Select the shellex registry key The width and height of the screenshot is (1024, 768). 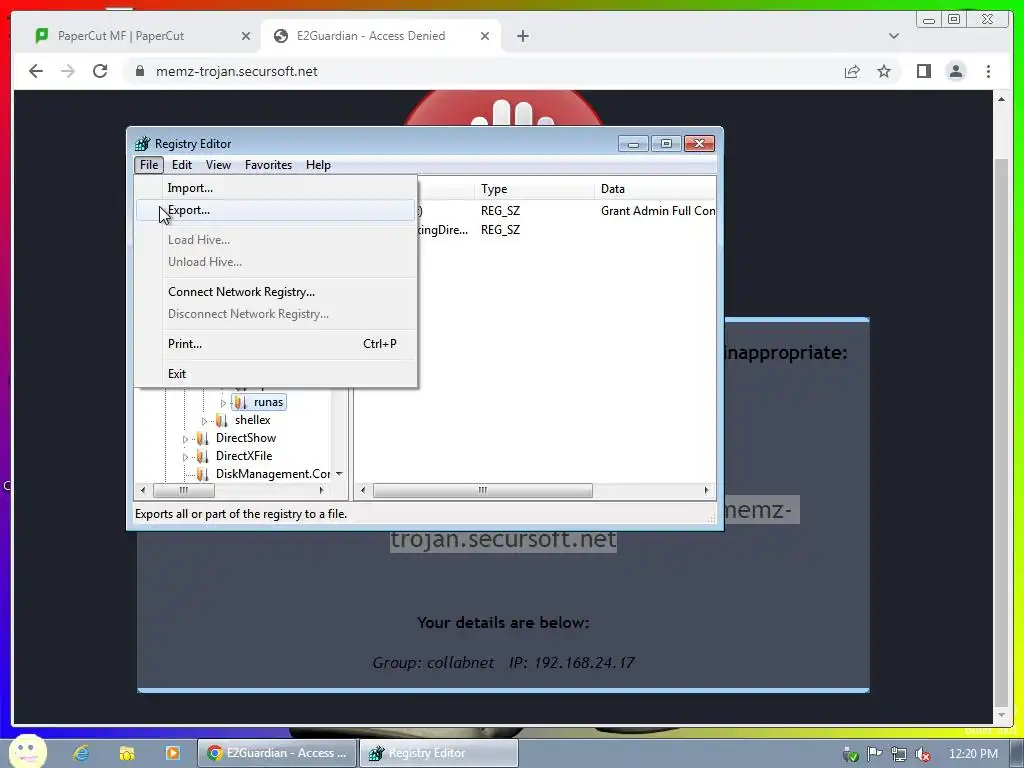tap(253, 420)
